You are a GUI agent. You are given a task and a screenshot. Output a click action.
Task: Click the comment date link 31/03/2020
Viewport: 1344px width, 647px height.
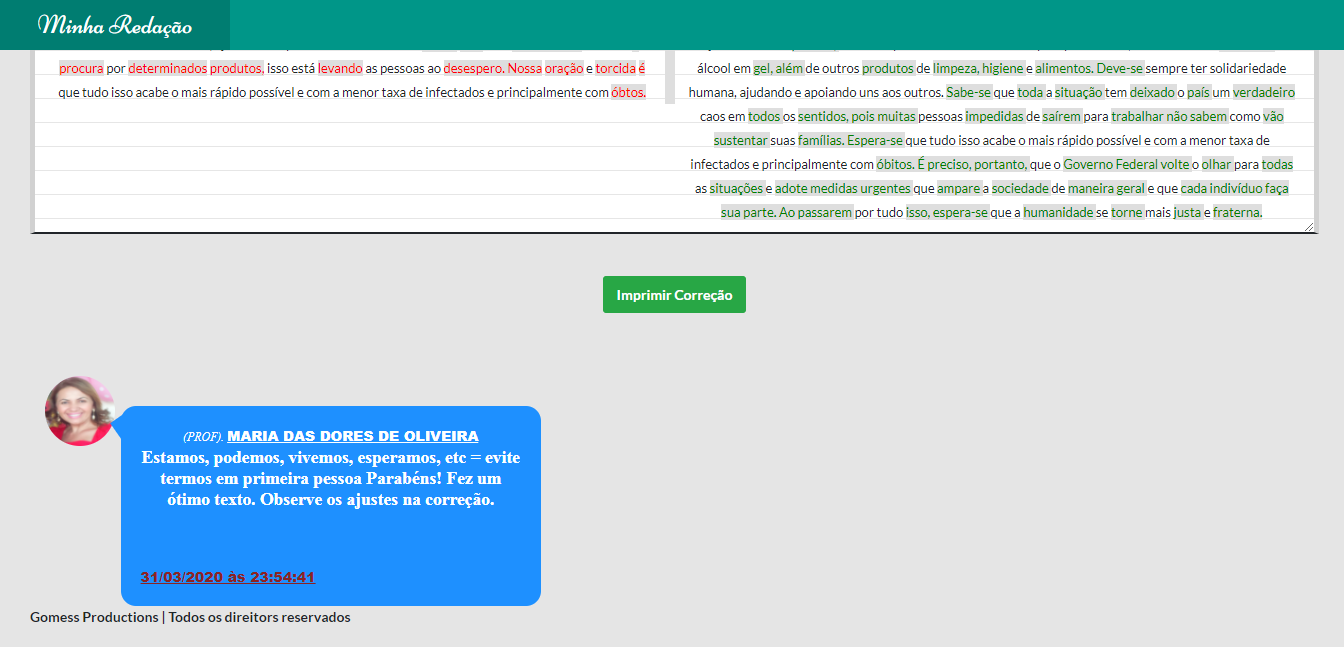228,576
